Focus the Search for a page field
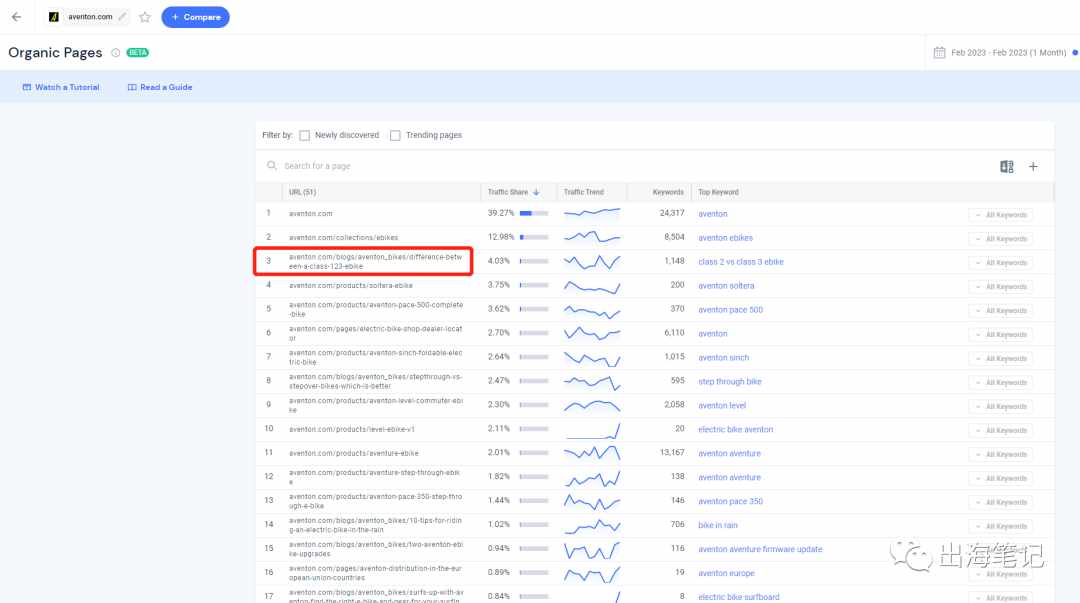The width and height of the screenshot is (1080, 603). [634, 166]
